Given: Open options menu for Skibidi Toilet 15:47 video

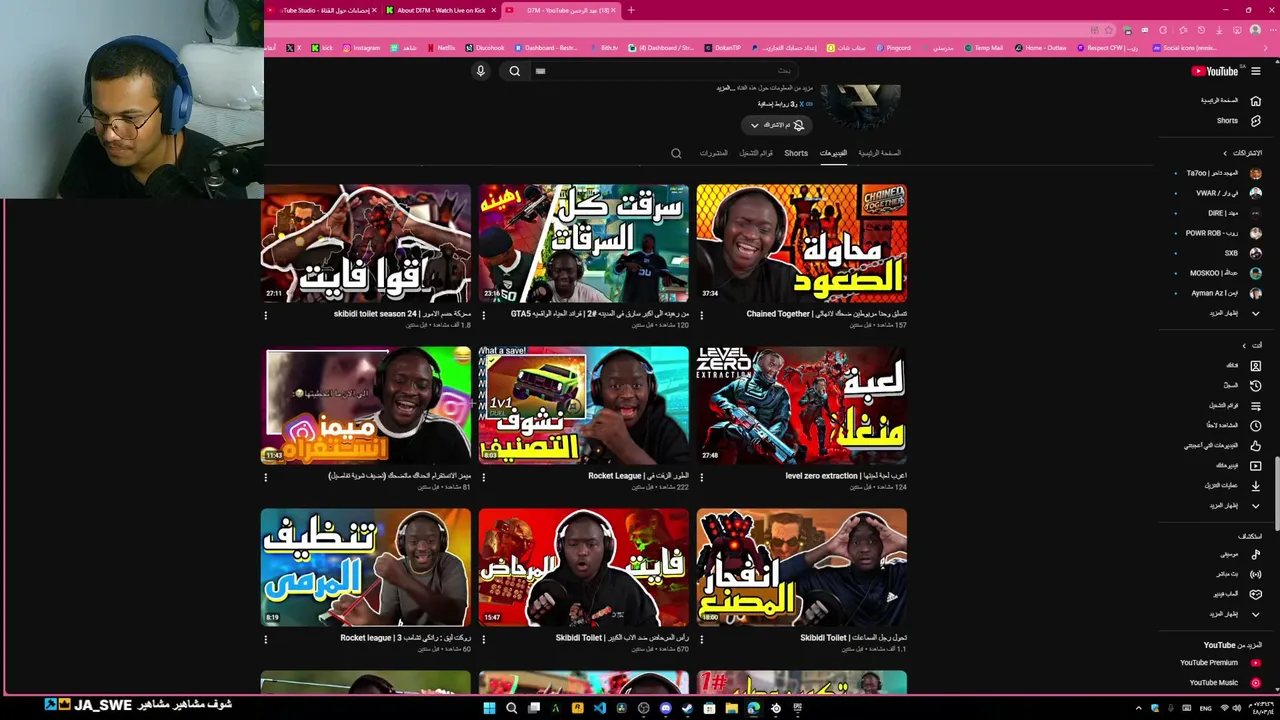Looking at the screenshot, I should pos(483,639).
